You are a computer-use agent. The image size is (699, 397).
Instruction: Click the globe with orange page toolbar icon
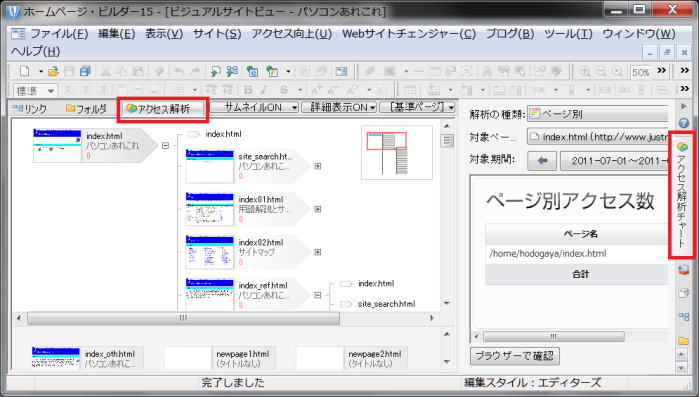coord(272,71)
